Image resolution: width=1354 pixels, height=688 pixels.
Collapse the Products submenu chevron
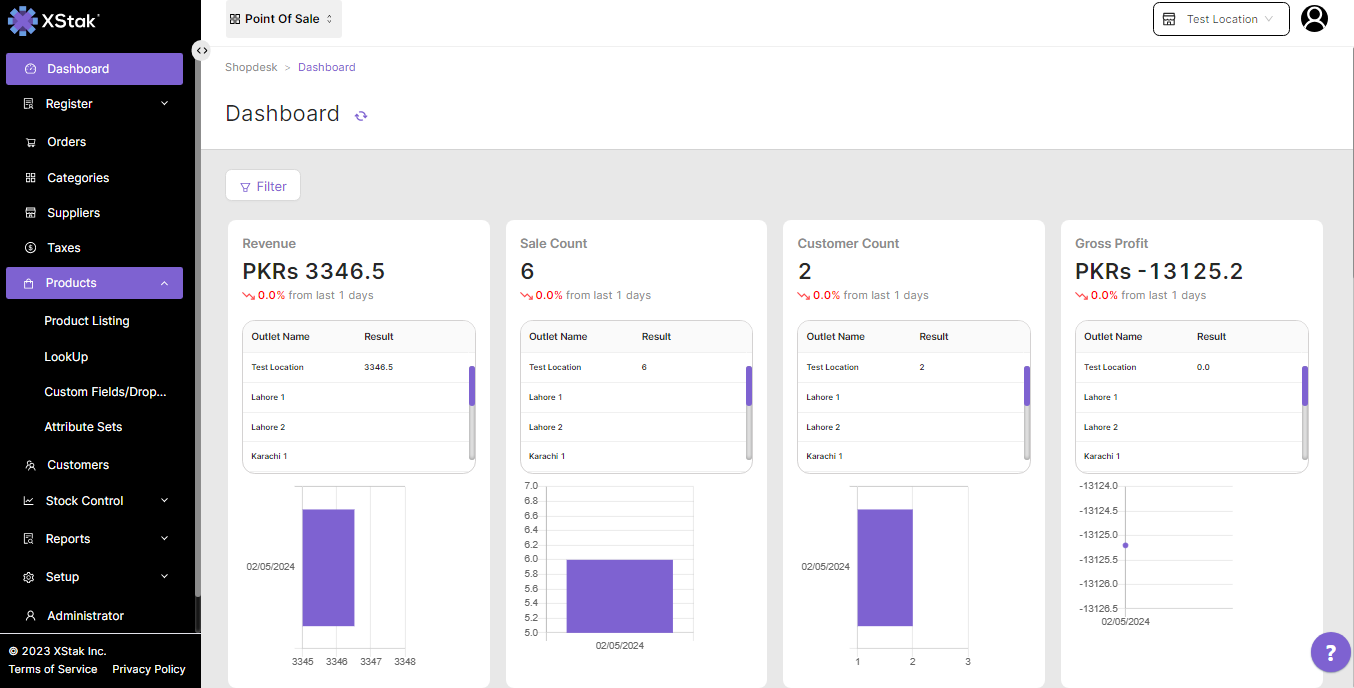tap(165, 283)
